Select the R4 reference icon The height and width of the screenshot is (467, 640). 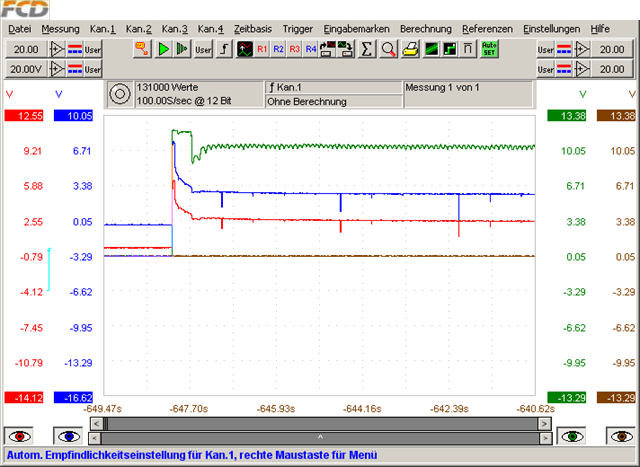[x=310, y=48]
